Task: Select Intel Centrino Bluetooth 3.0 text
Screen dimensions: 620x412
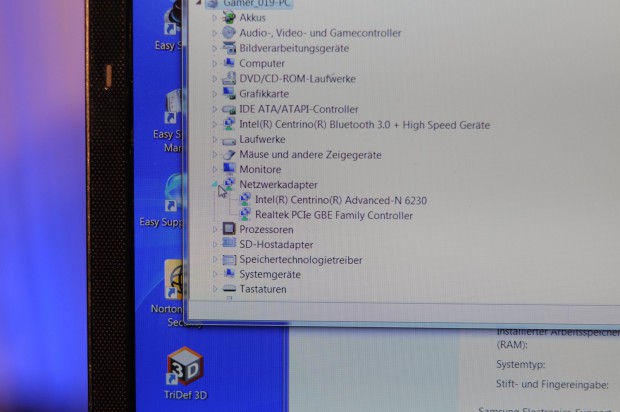Action: click(365, 125)
